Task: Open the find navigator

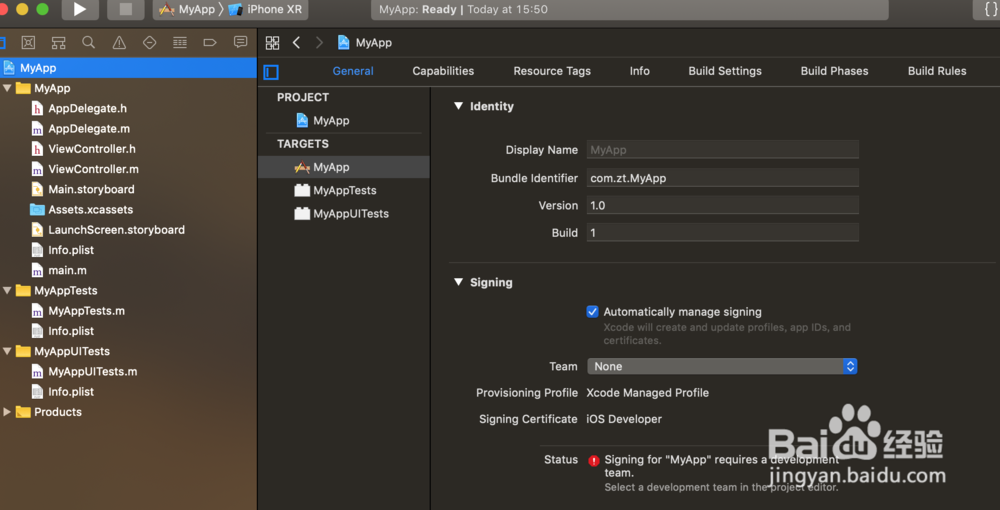Action: pos(89,43)
